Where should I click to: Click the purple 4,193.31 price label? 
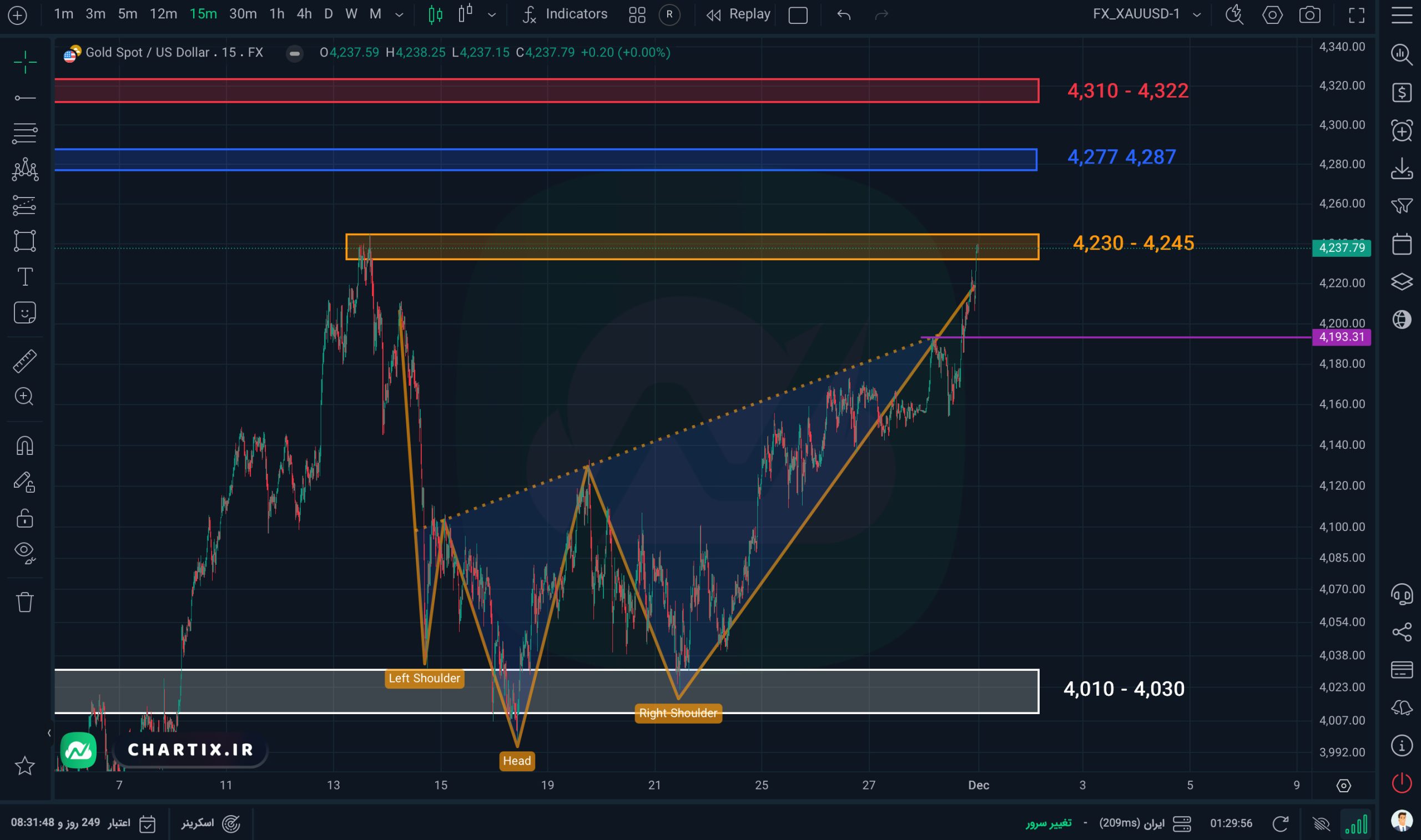point(1341,337)
